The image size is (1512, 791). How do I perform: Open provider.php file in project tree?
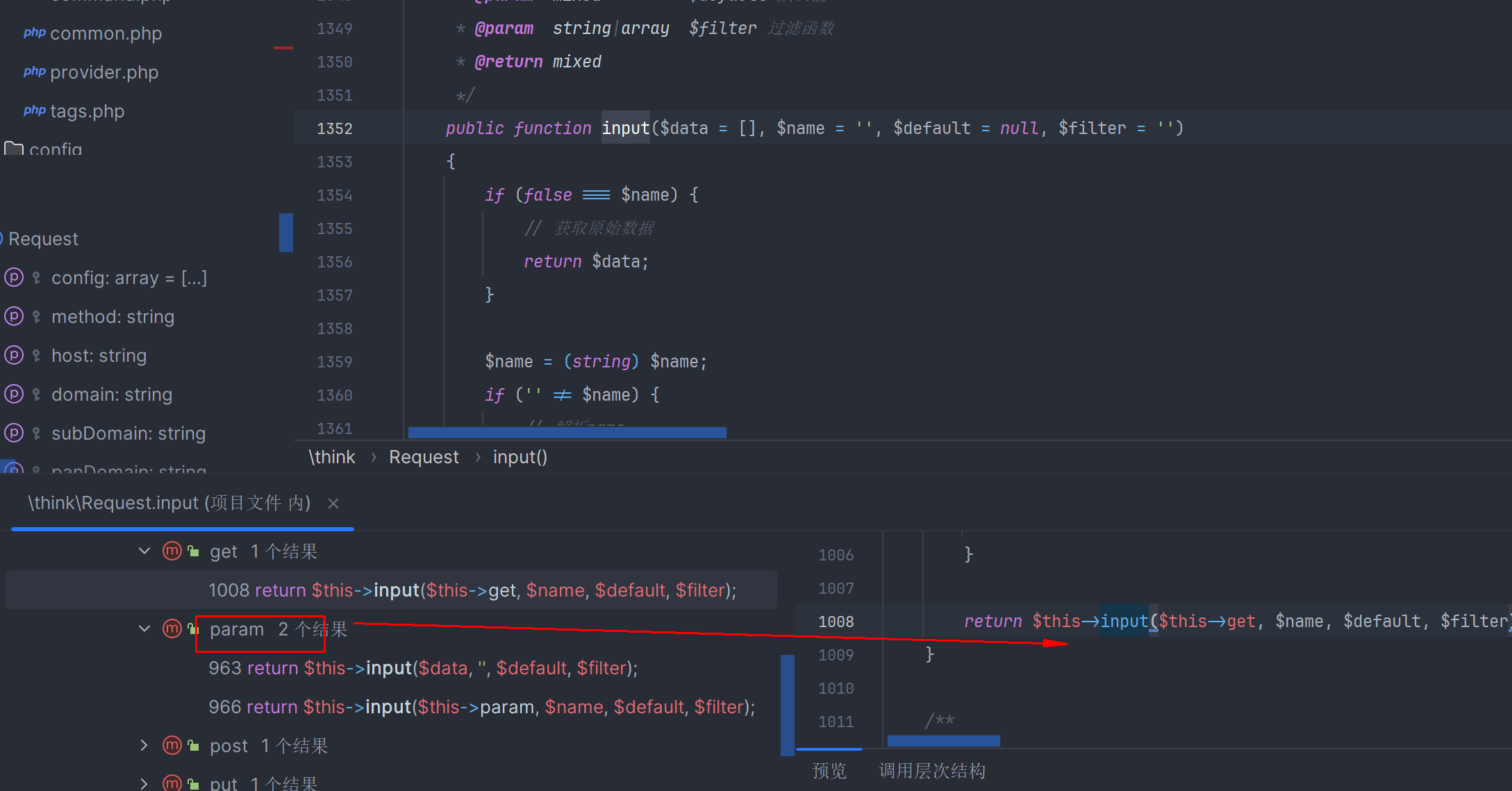pos(104,72)
